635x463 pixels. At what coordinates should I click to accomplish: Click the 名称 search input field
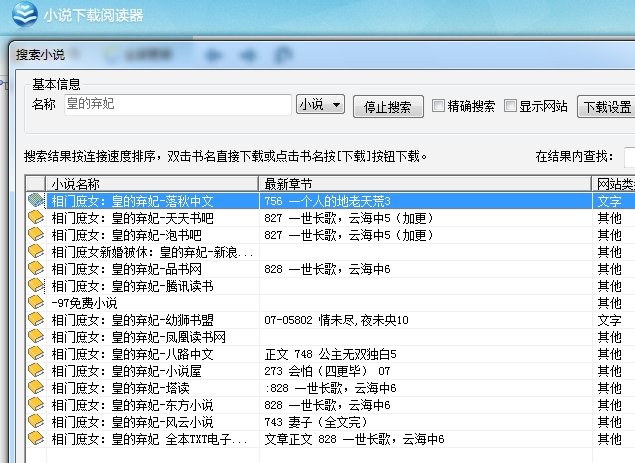[177, 105]
